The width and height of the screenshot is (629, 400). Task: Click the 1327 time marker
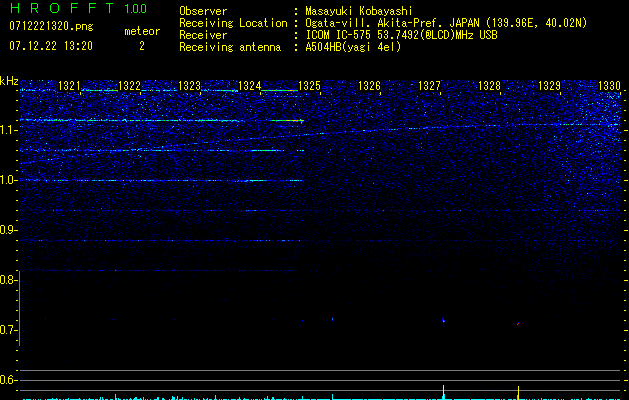[x=429, y=85]
